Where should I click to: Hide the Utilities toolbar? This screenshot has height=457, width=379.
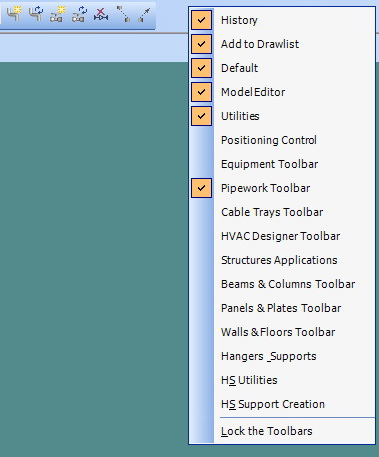point(201,116)
